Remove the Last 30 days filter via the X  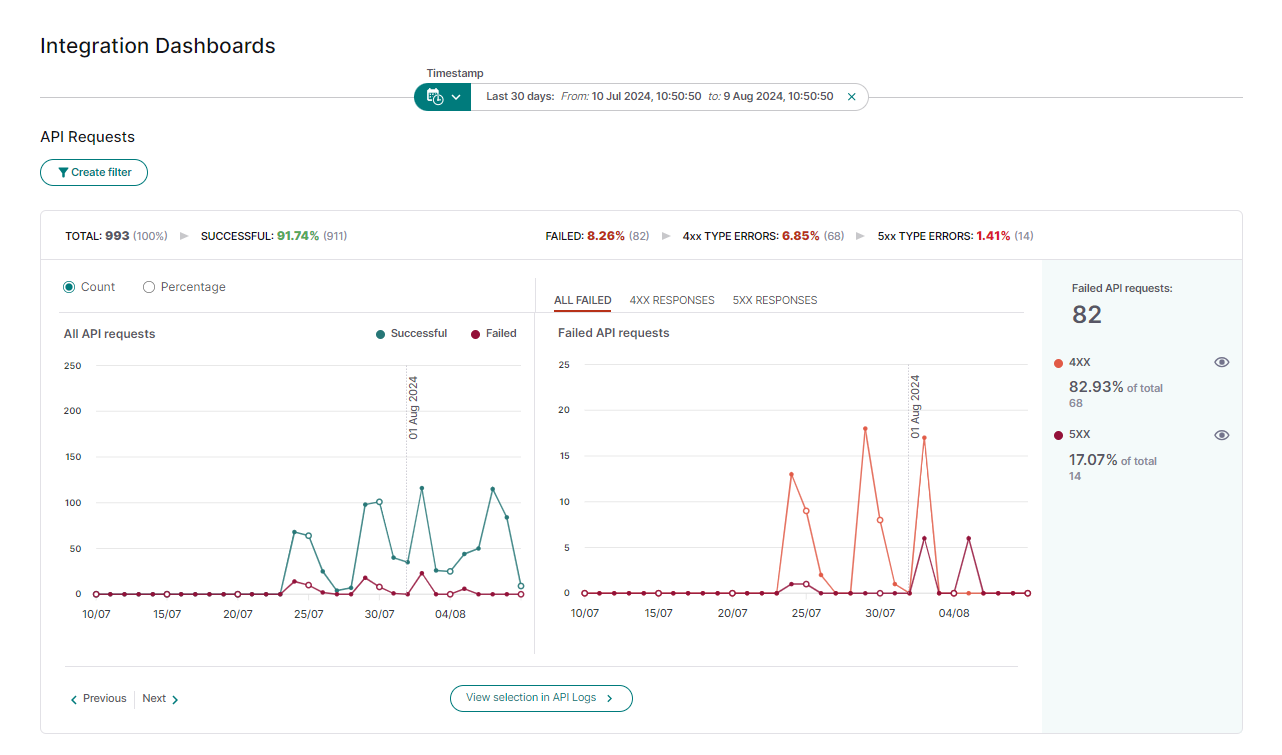coord(851,96)
